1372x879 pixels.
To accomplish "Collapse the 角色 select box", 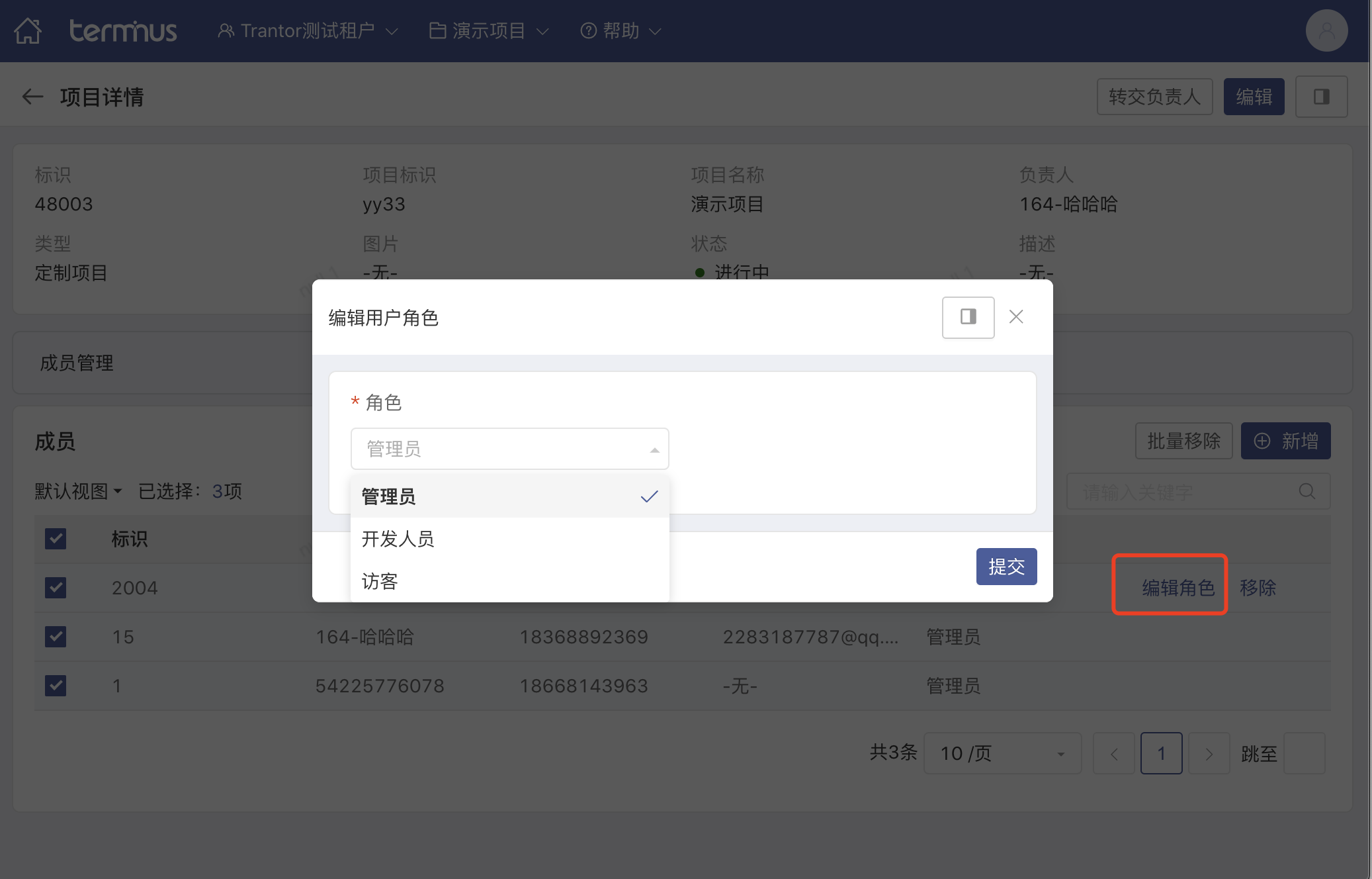I will tap(509, 449).
